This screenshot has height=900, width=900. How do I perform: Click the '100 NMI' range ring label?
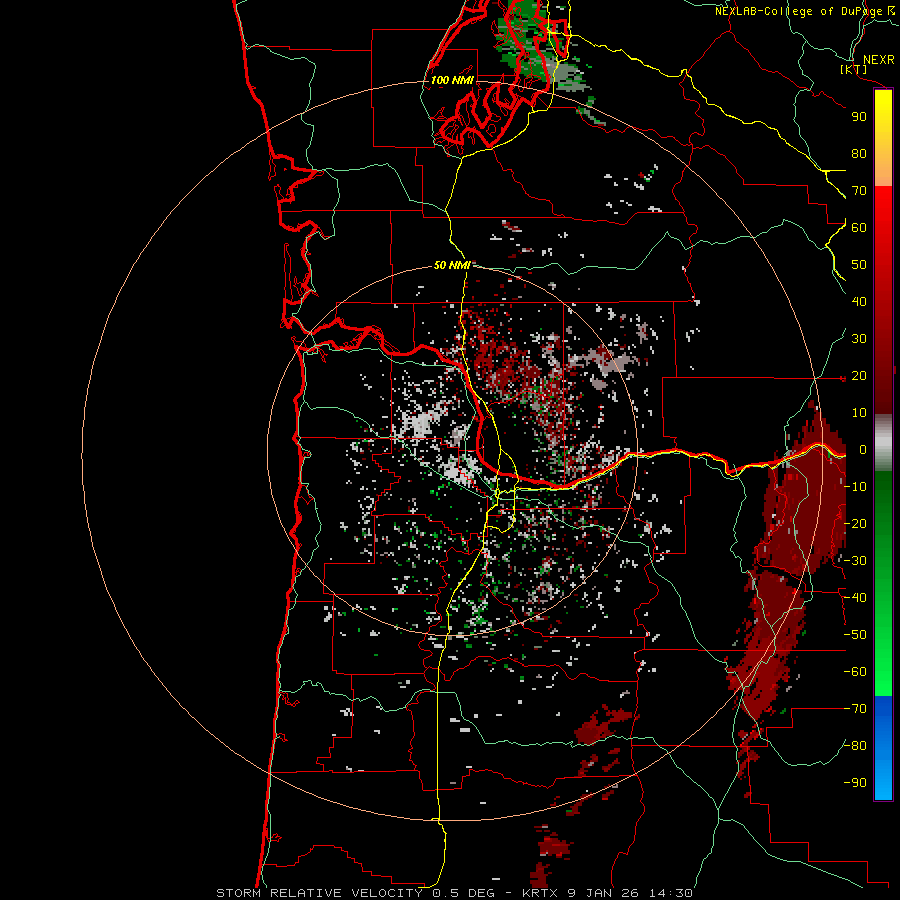452,80
